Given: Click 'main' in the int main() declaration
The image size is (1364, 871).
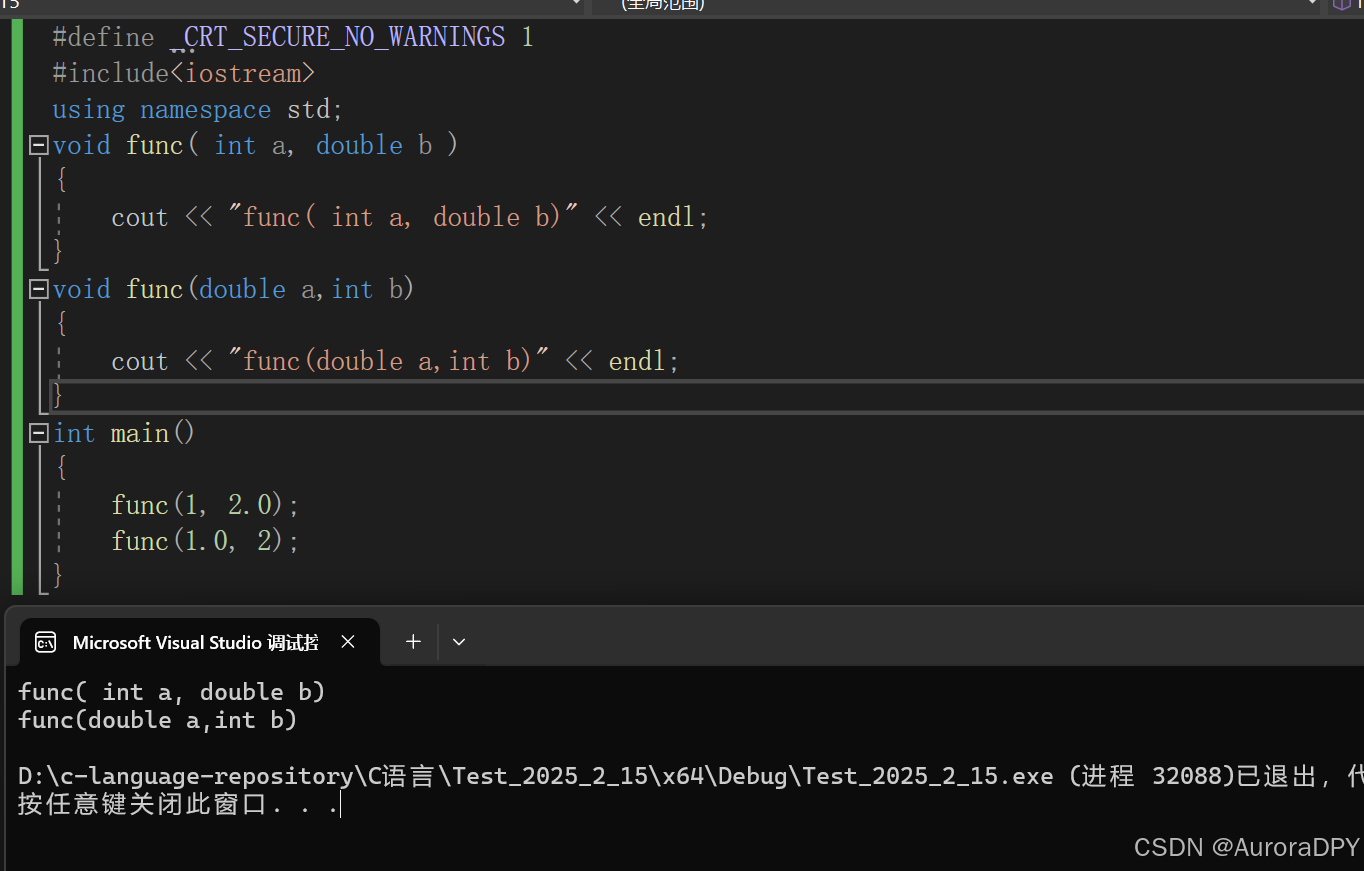Looking at the screenshot, I should point(140,434).
